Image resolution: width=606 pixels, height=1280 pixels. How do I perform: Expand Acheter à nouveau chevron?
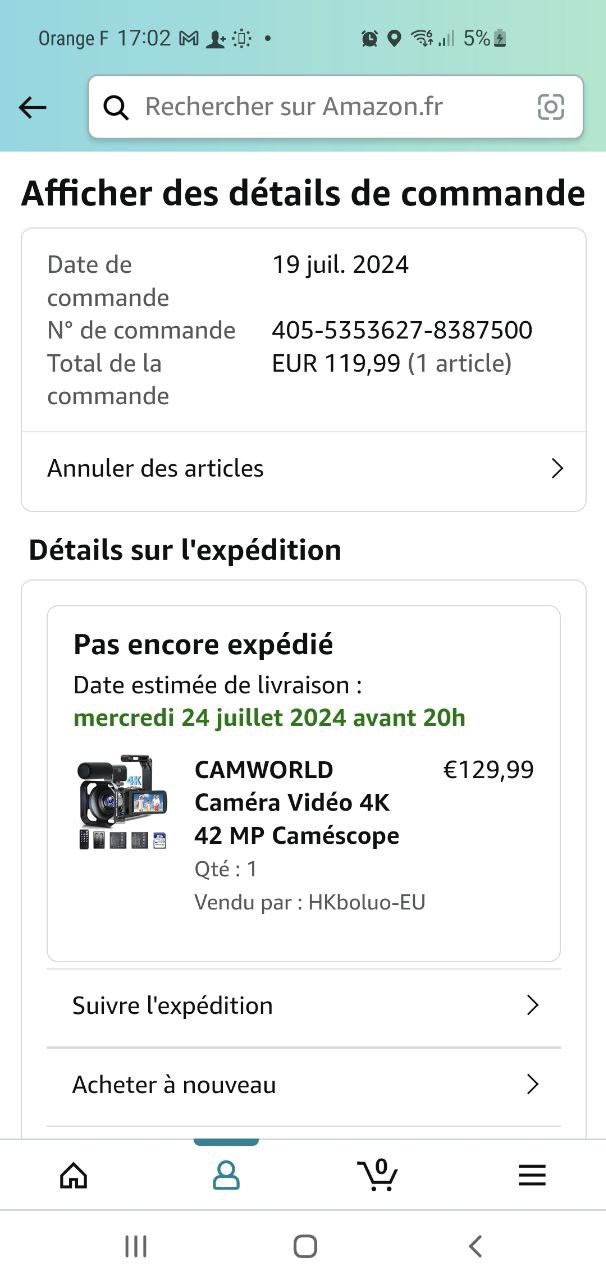pyautogui.click(x=533, y=1084)
